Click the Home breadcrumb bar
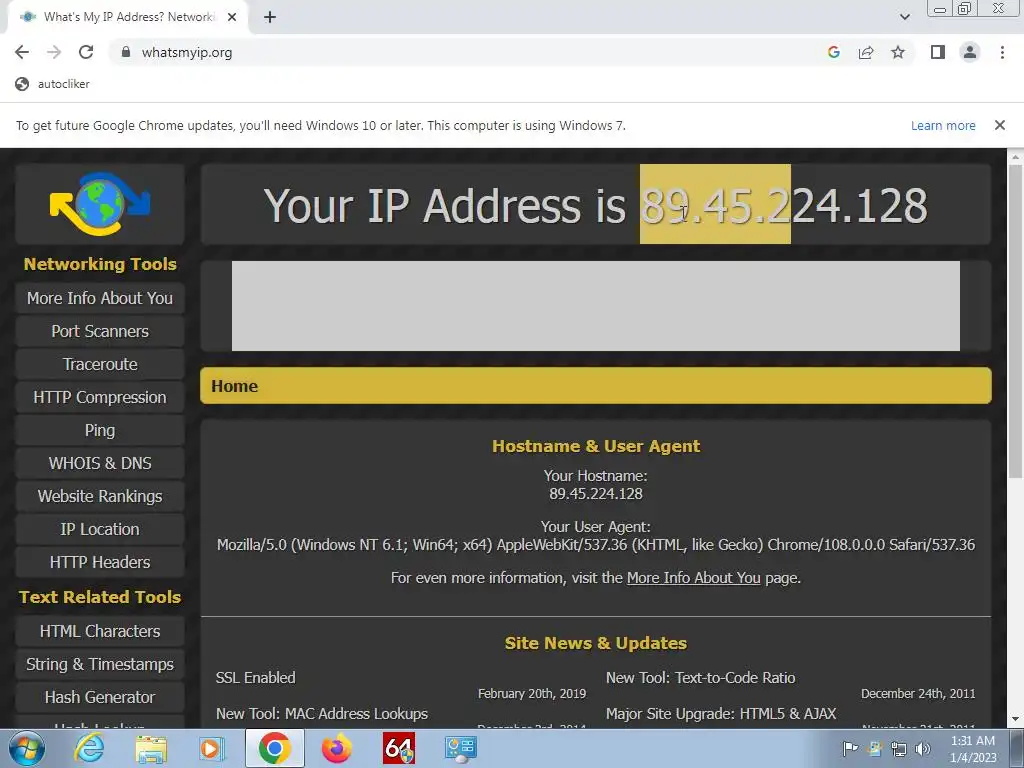The image size is (1024, 768). [596, 386]
